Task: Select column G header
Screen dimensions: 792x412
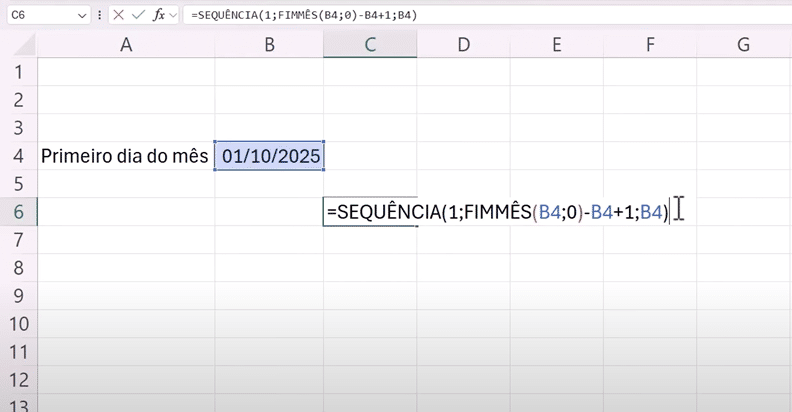Action: pos(744,45)
